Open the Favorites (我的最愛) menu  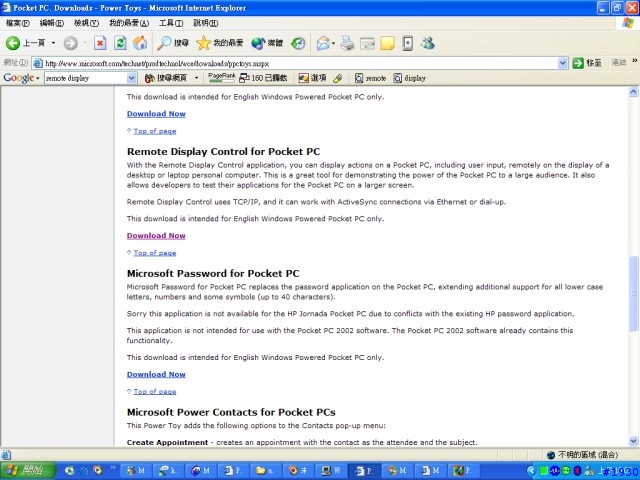129,23
